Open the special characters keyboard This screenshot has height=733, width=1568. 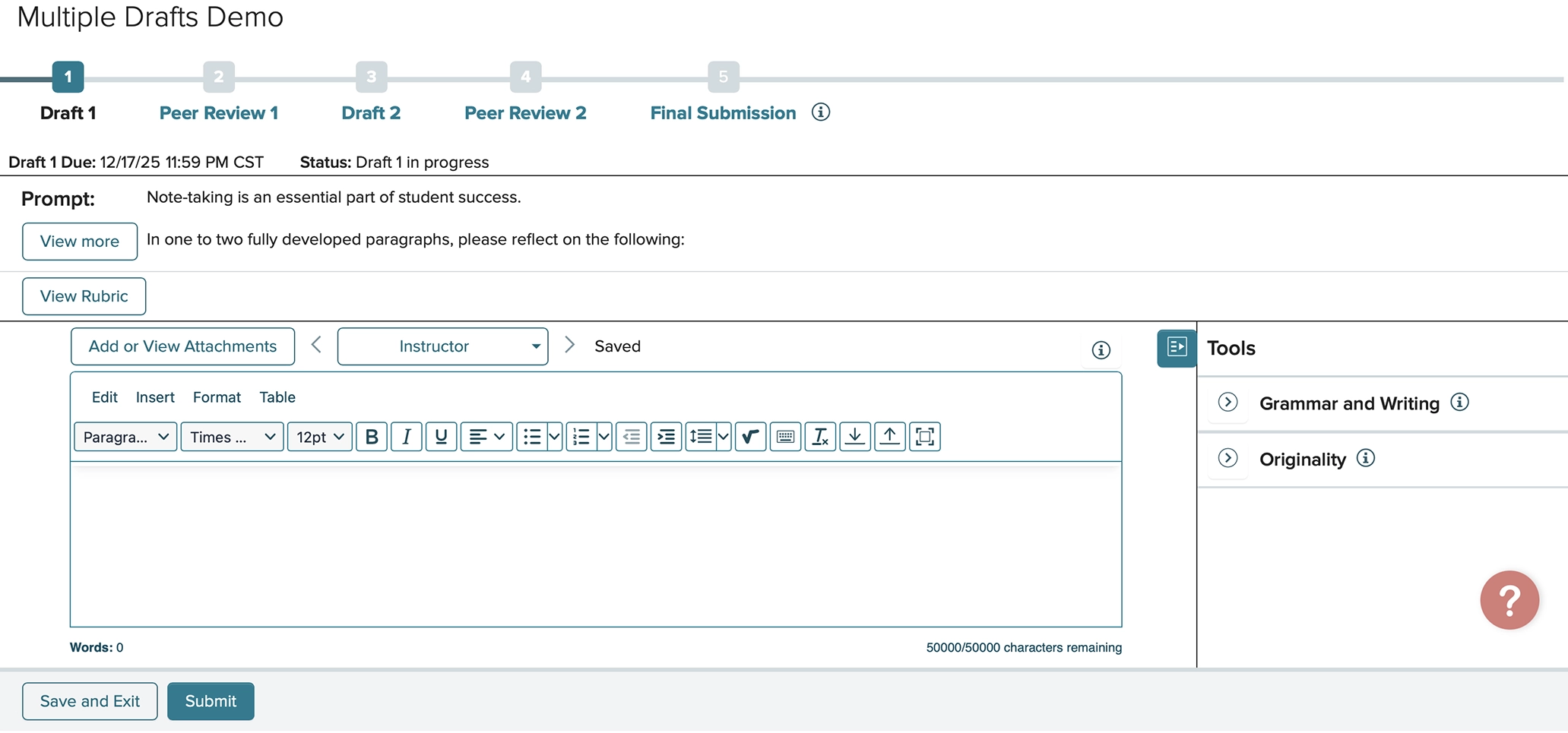point(785,437)
